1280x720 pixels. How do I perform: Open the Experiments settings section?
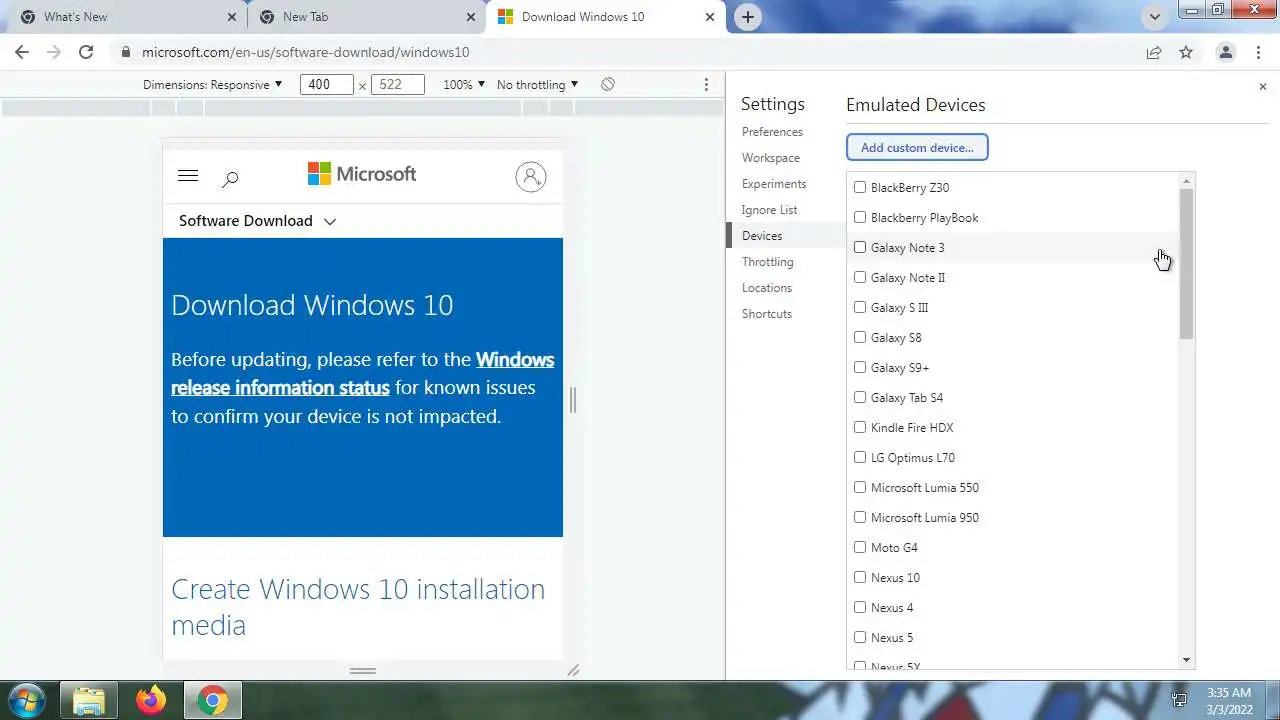coord(774,184)
